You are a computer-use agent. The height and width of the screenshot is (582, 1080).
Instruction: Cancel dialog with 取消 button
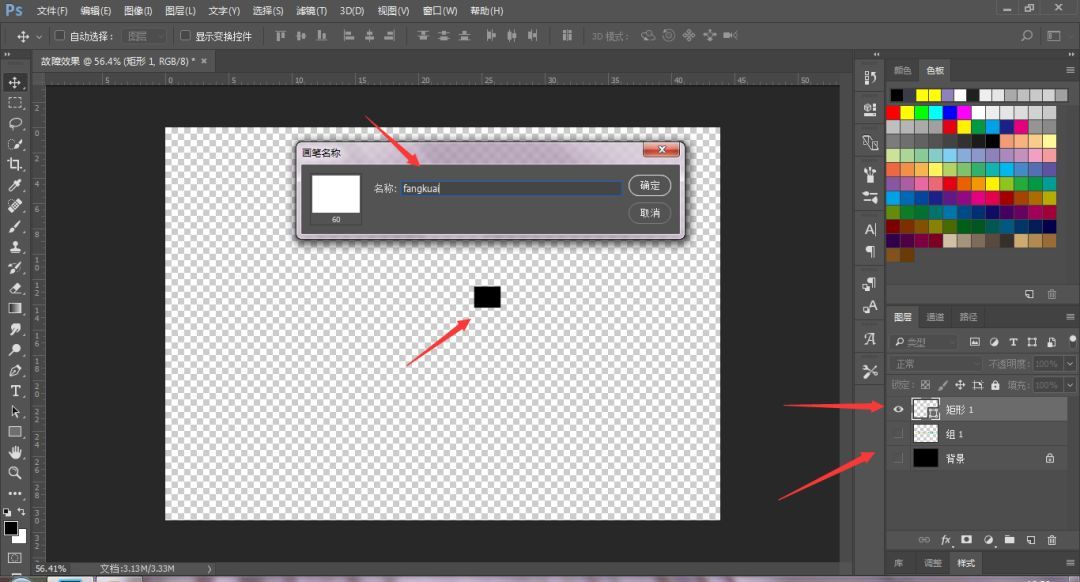tap(650, 213)
